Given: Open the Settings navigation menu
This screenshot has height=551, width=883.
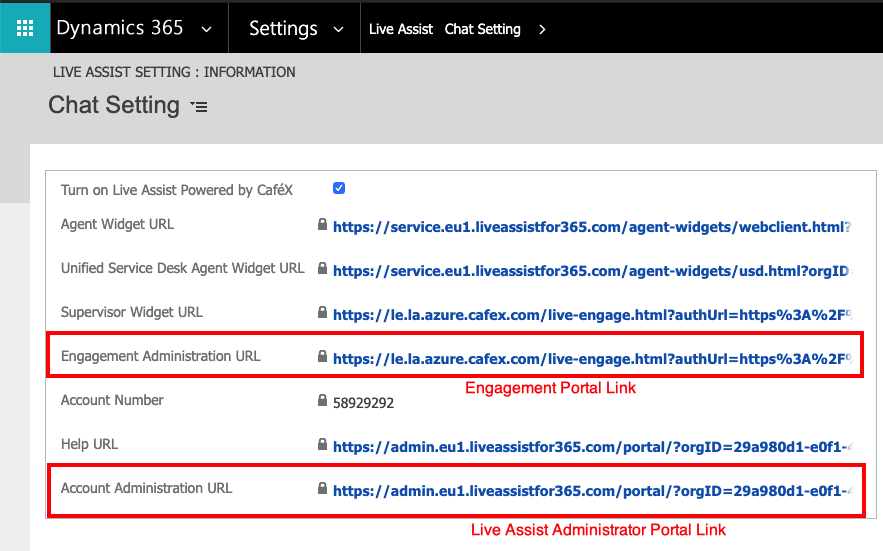Looking at the screenshot, I should point(283,29).
